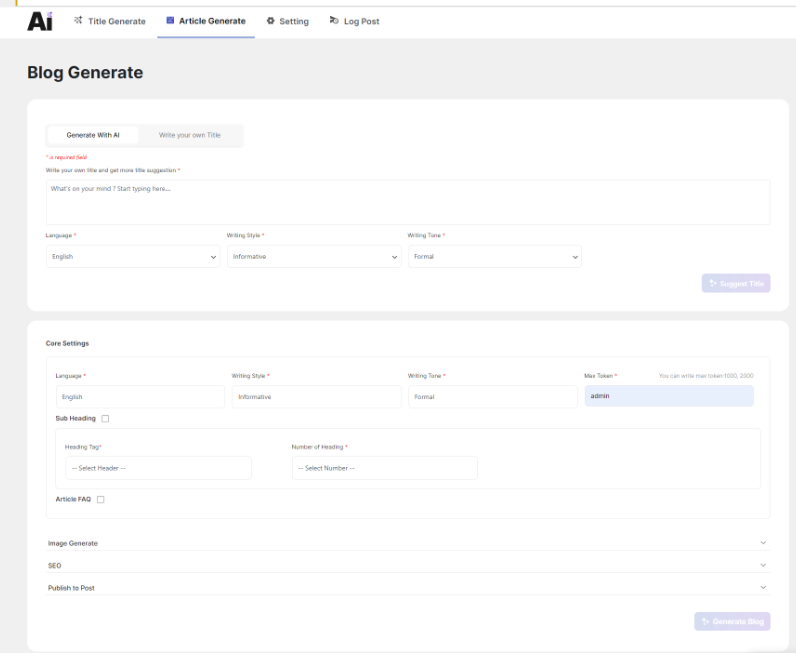Expand the Publish to Post section
Viewport: 796px width, 653px height.
(x=408, y=587)
